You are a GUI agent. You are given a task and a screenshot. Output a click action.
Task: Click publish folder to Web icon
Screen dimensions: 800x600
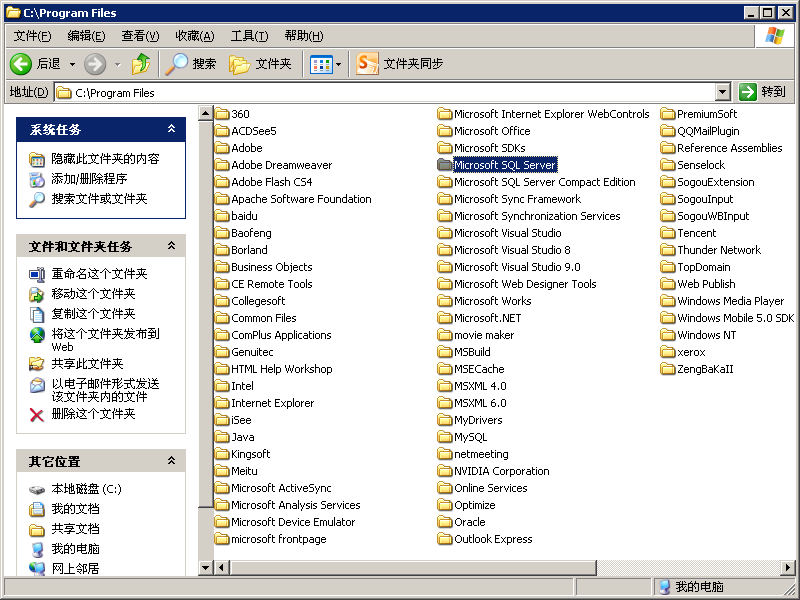click(x=36, y=335)
